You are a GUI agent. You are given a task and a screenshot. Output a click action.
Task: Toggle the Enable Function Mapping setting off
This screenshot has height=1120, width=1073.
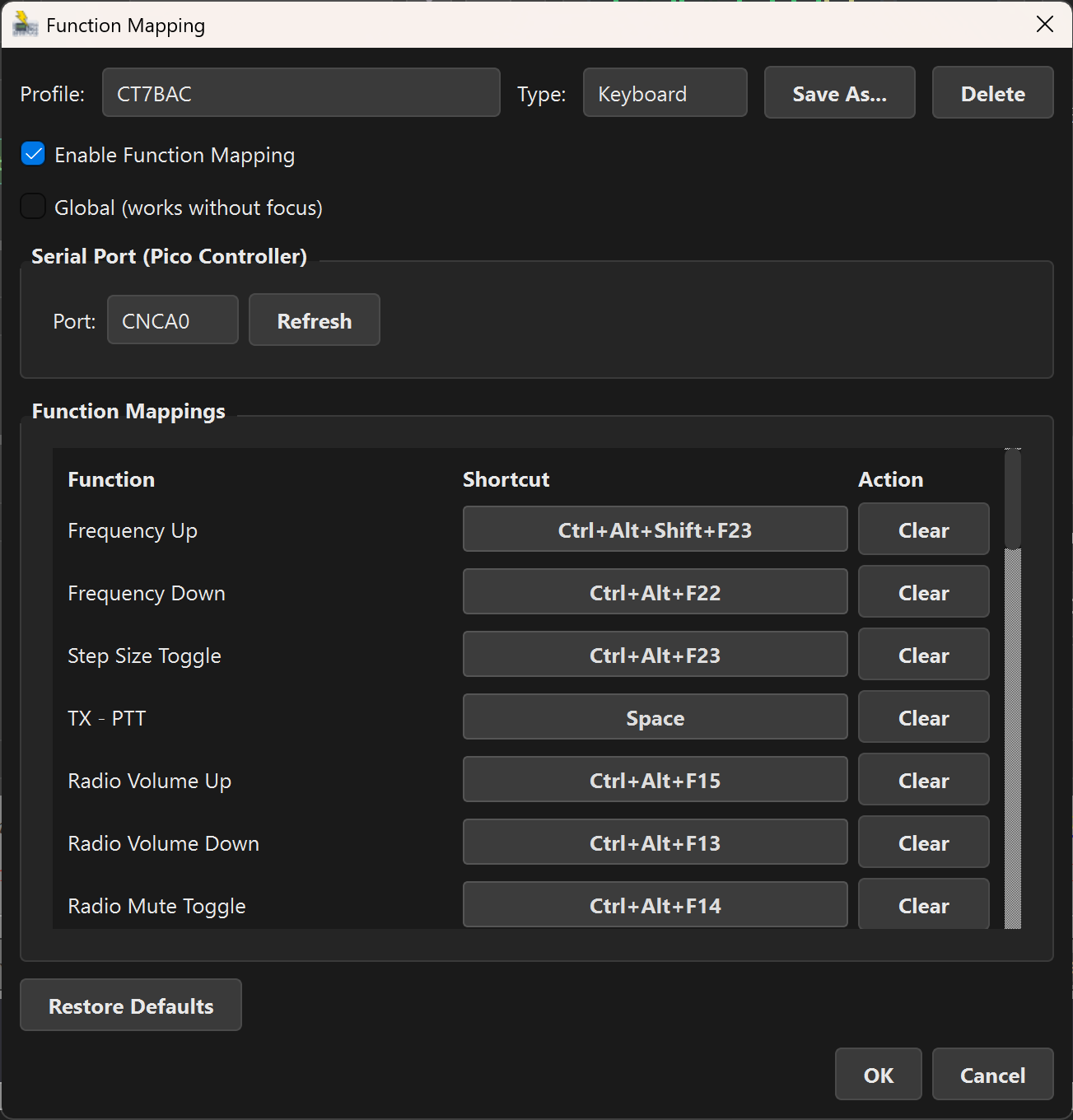(x=33, y=154)
